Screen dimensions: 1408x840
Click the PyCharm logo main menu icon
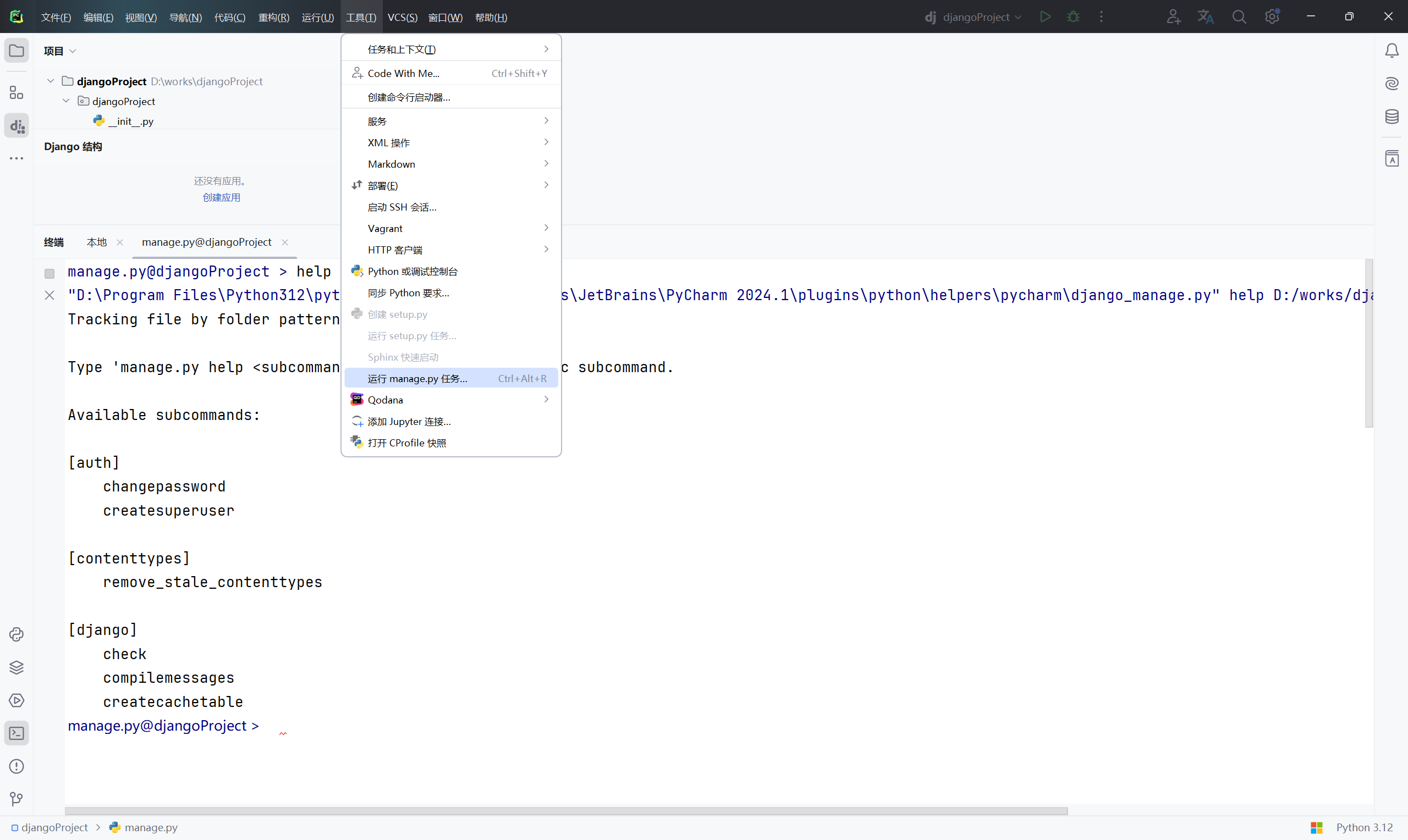pos(16,17)
